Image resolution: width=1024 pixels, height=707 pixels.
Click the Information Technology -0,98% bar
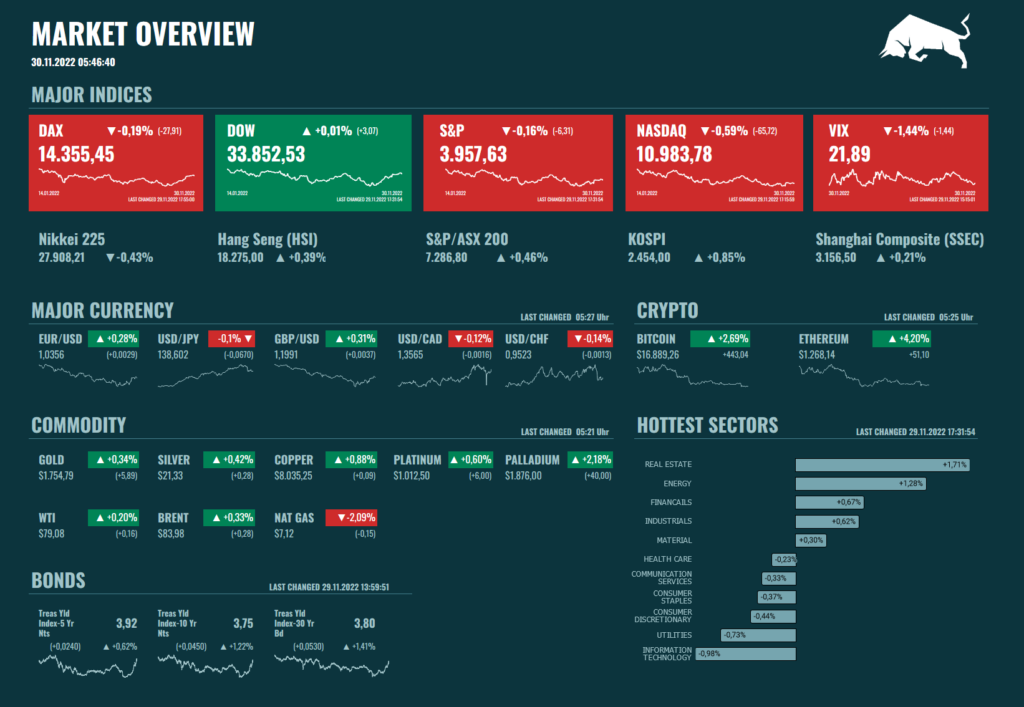(x=746, y=654)
